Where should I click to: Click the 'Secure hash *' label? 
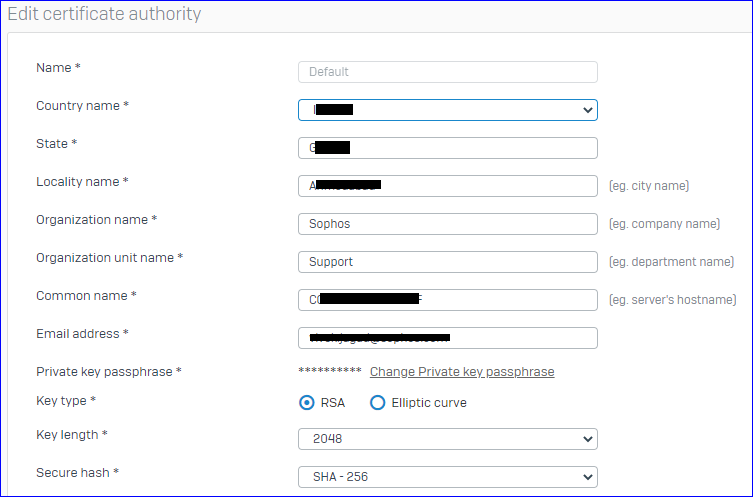(x=77, y=473)
